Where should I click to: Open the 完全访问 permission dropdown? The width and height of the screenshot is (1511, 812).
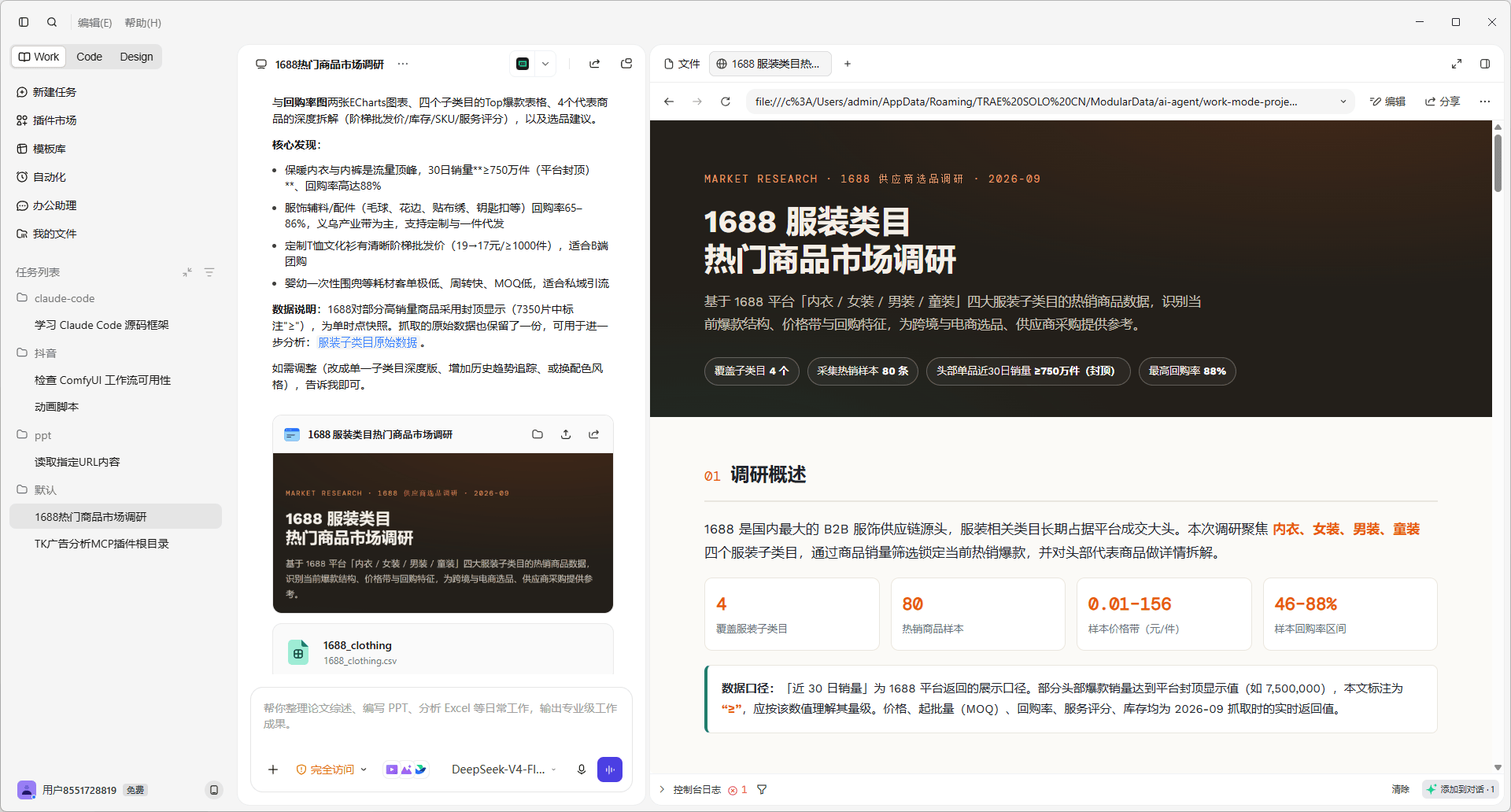(331, 770)
